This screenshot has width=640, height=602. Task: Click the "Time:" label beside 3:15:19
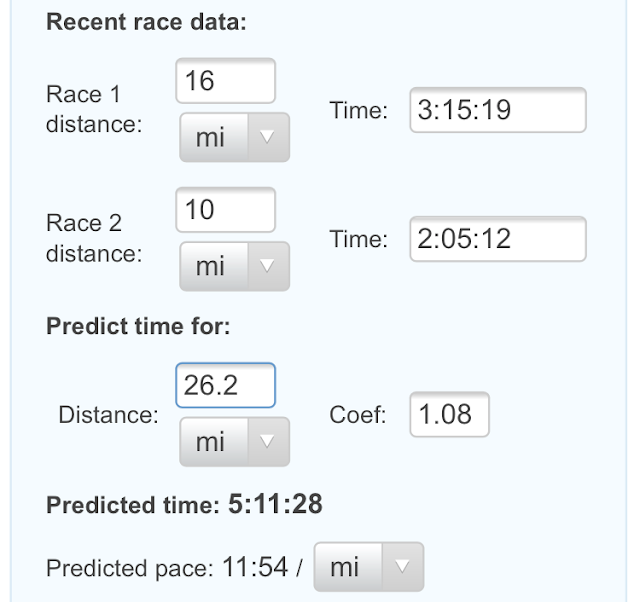coord(358,111)
